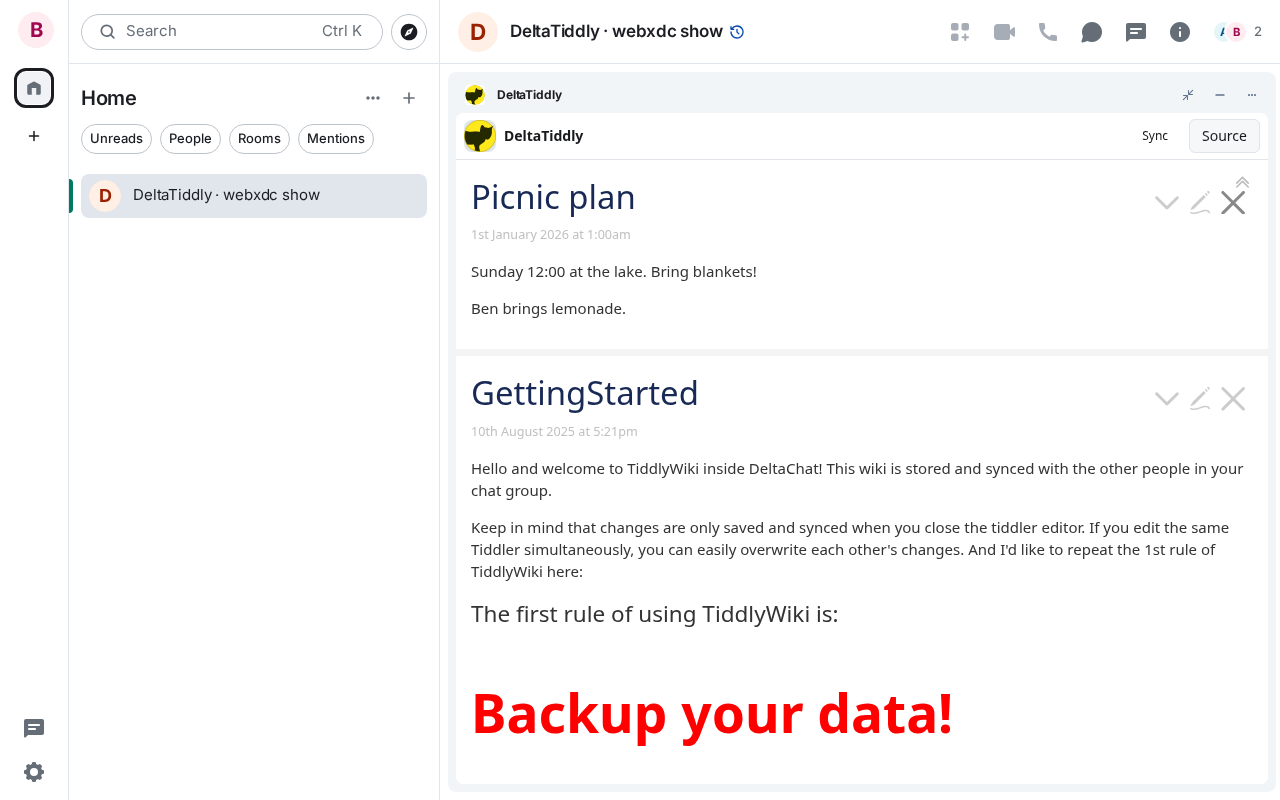Click the 'Backup your data!' red text
This screenshot has width=1280, height=800.
click(x=712, y=714)
